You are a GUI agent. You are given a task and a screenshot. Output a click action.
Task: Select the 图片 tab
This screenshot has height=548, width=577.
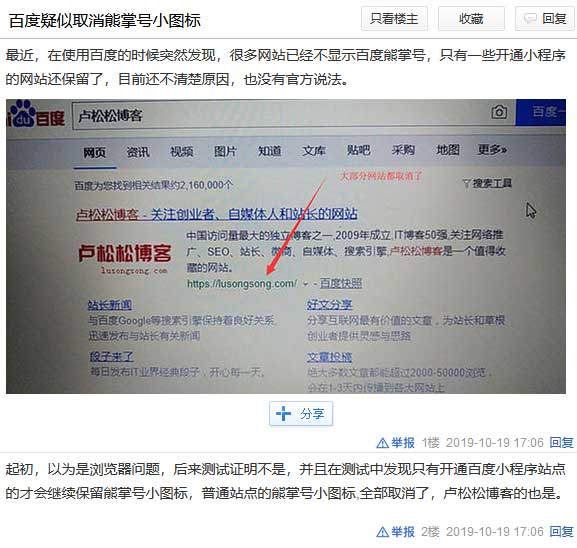click(225, 151)
